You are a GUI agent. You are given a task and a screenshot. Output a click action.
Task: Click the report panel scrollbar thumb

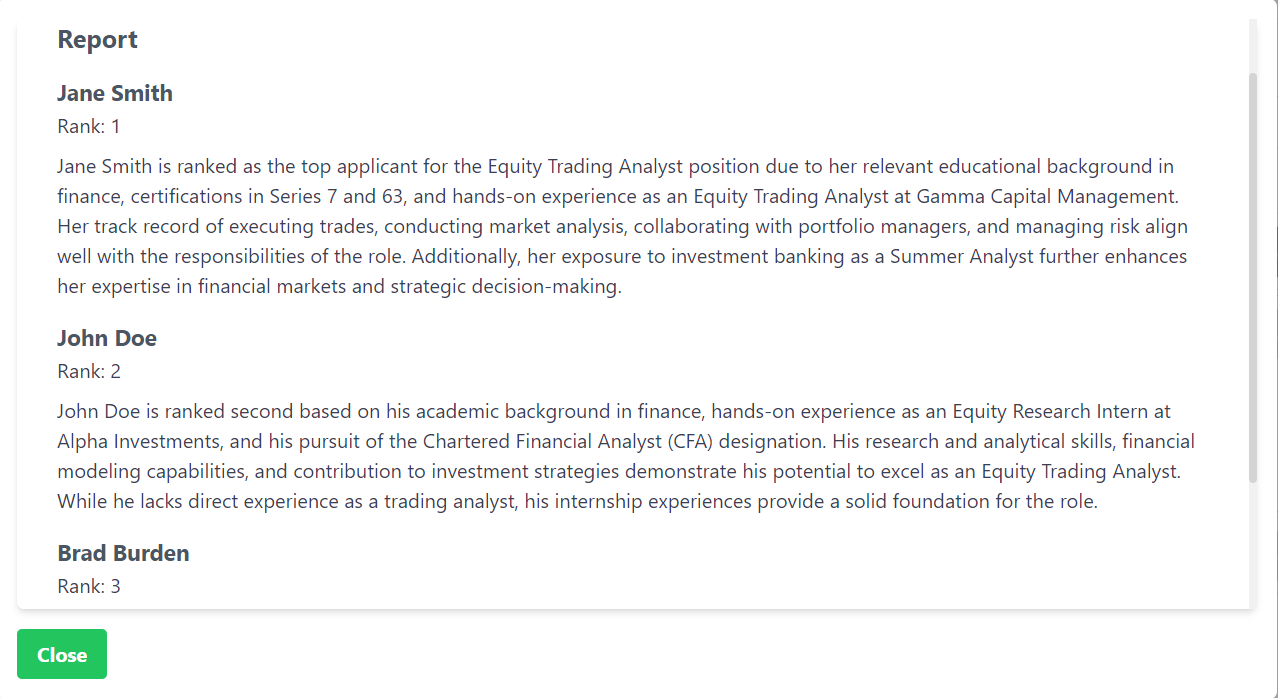pos(1253,277)
